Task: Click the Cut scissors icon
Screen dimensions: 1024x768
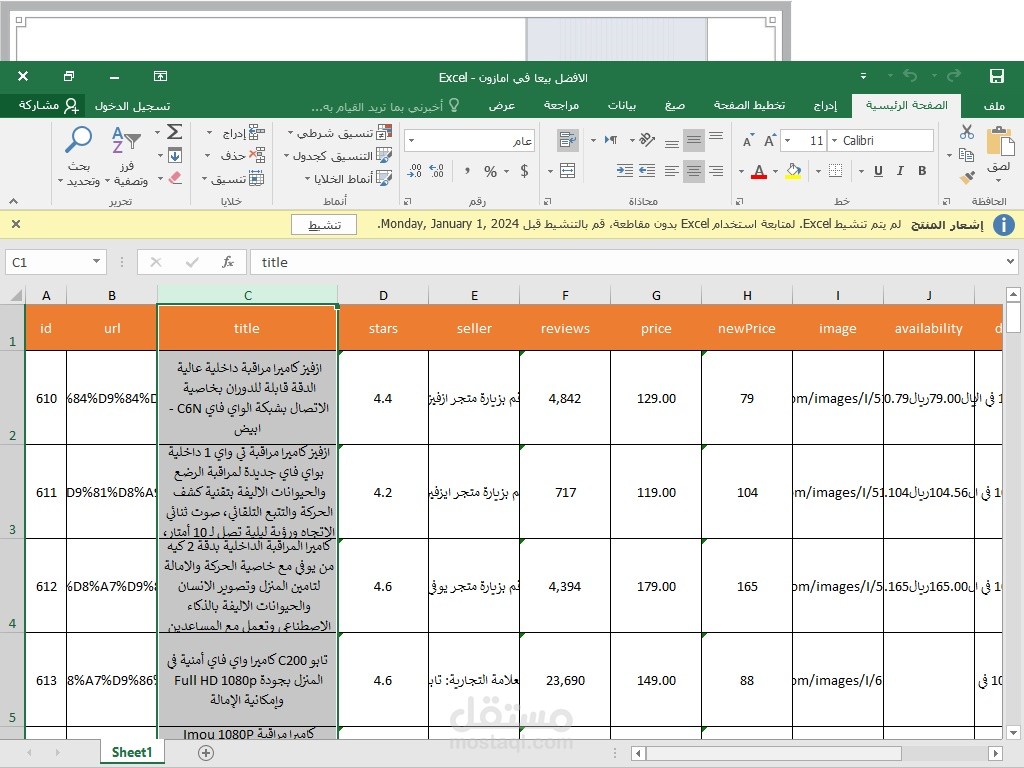Action: point(967,133)
